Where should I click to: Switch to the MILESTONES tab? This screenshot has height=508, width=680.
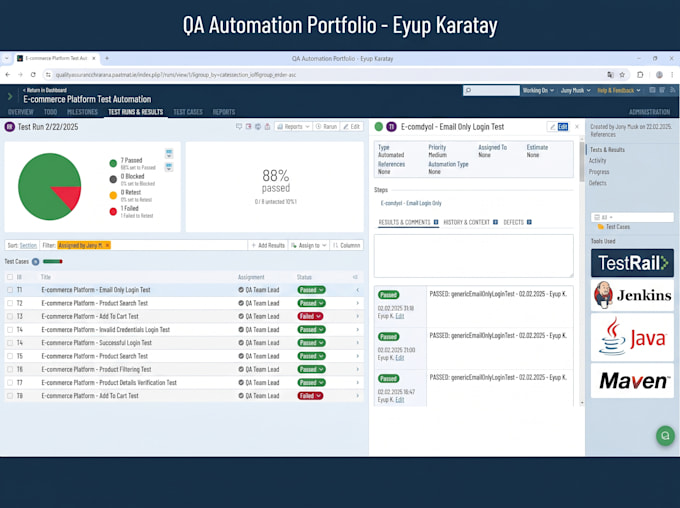click(82, 112)
